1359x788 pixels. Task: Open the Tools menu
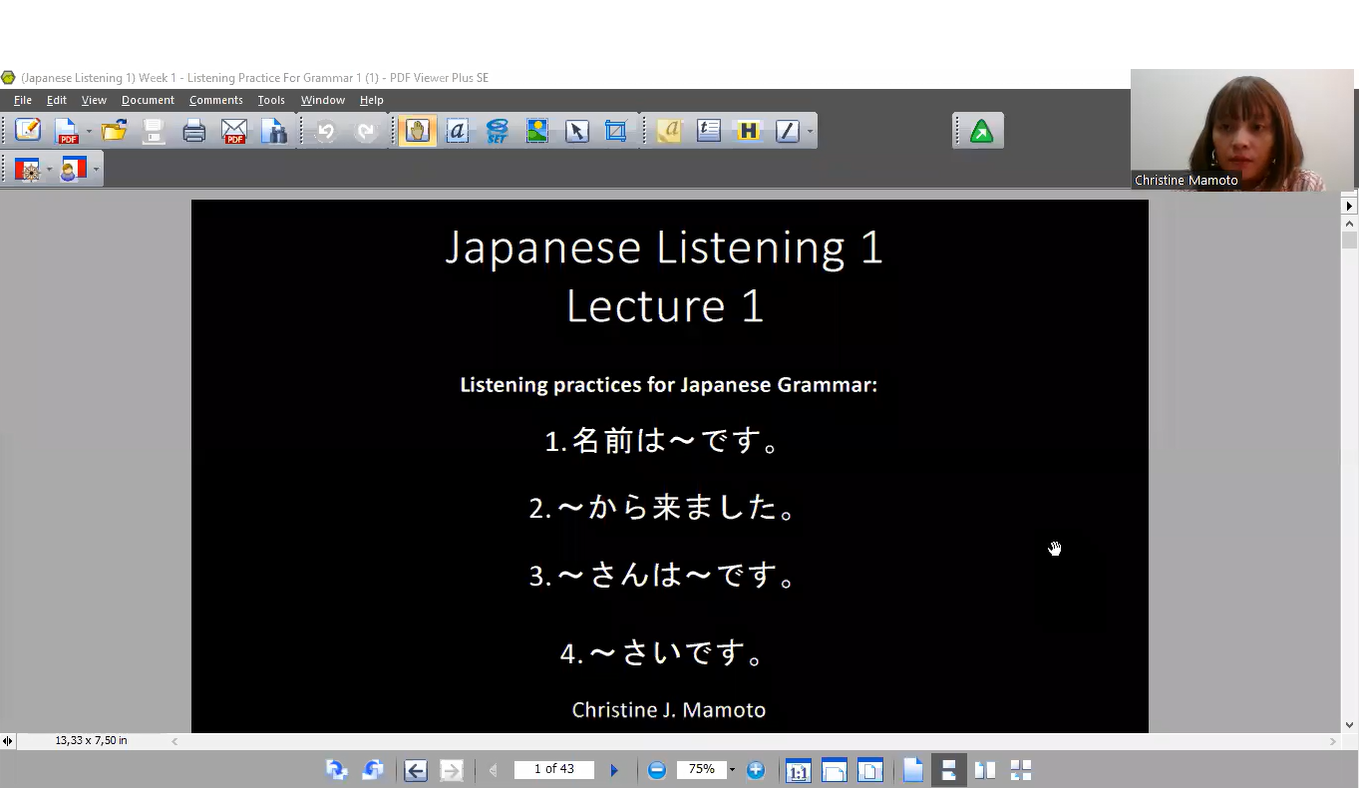point(271,100)
